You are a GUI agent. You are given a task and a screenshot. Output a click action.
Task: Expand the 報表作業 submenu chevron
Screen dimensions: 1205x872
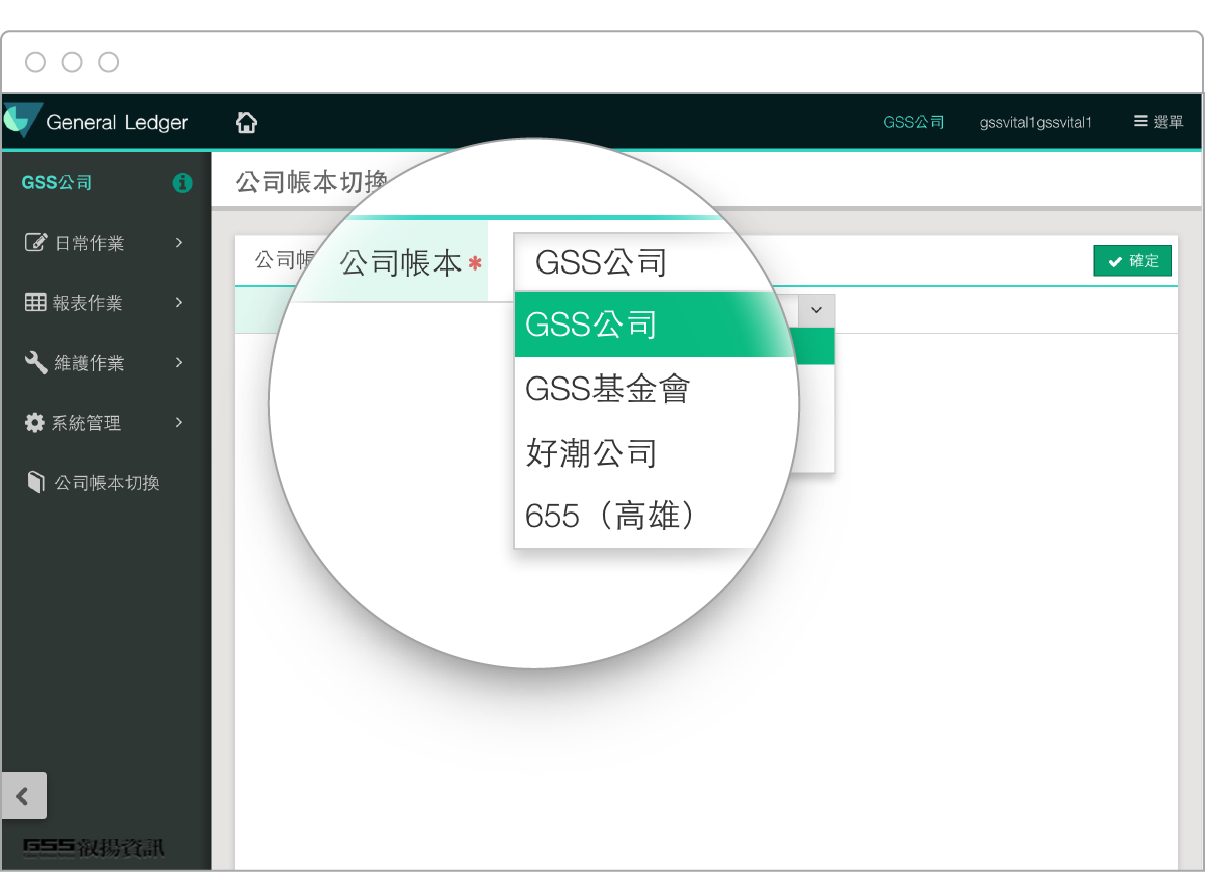179,302
